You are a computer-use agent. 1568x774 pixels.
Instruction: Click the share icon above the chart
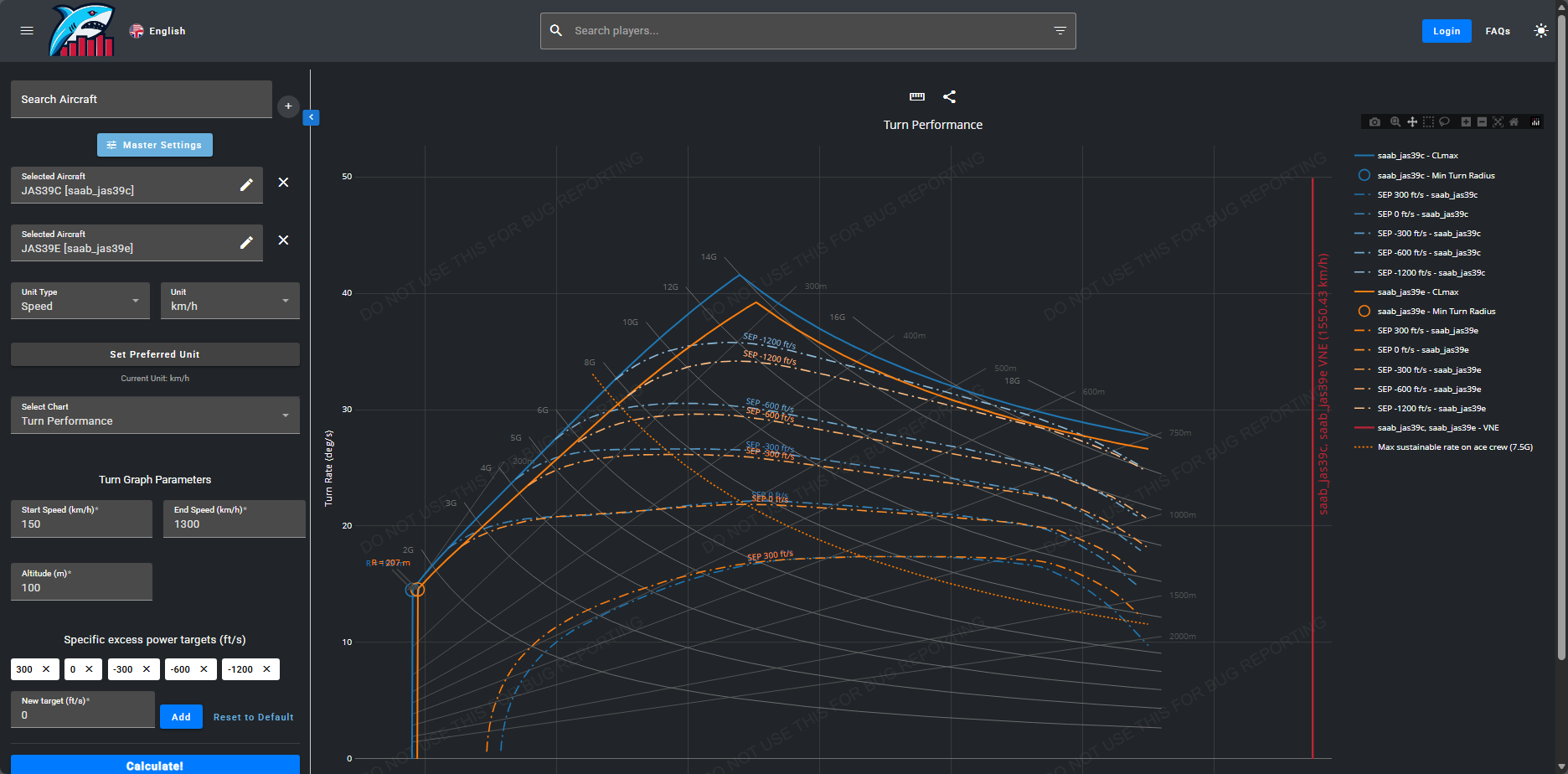949,97
